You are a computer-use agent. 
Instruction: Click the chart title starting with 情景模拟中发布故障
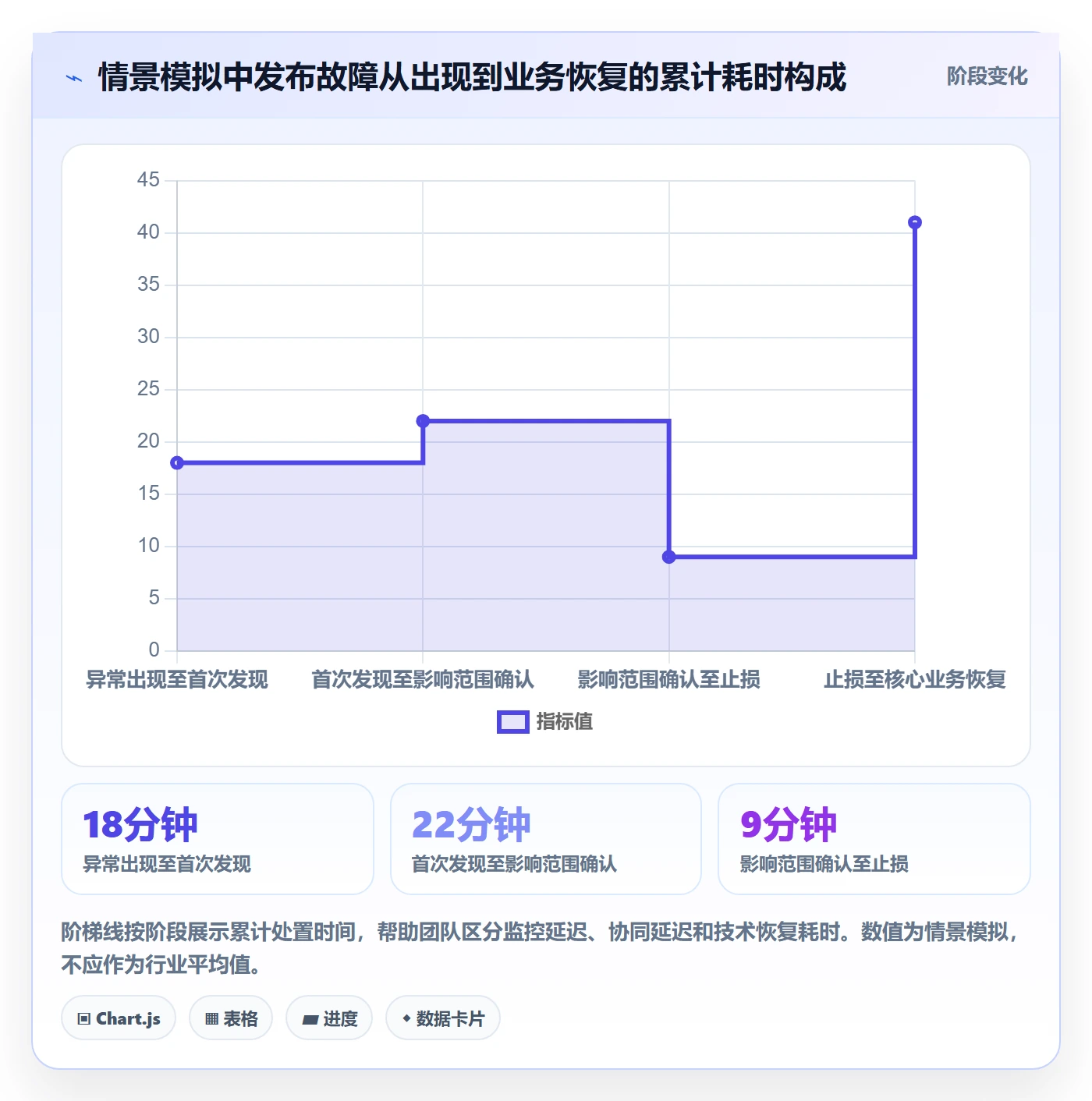click(x=472, y=77)
